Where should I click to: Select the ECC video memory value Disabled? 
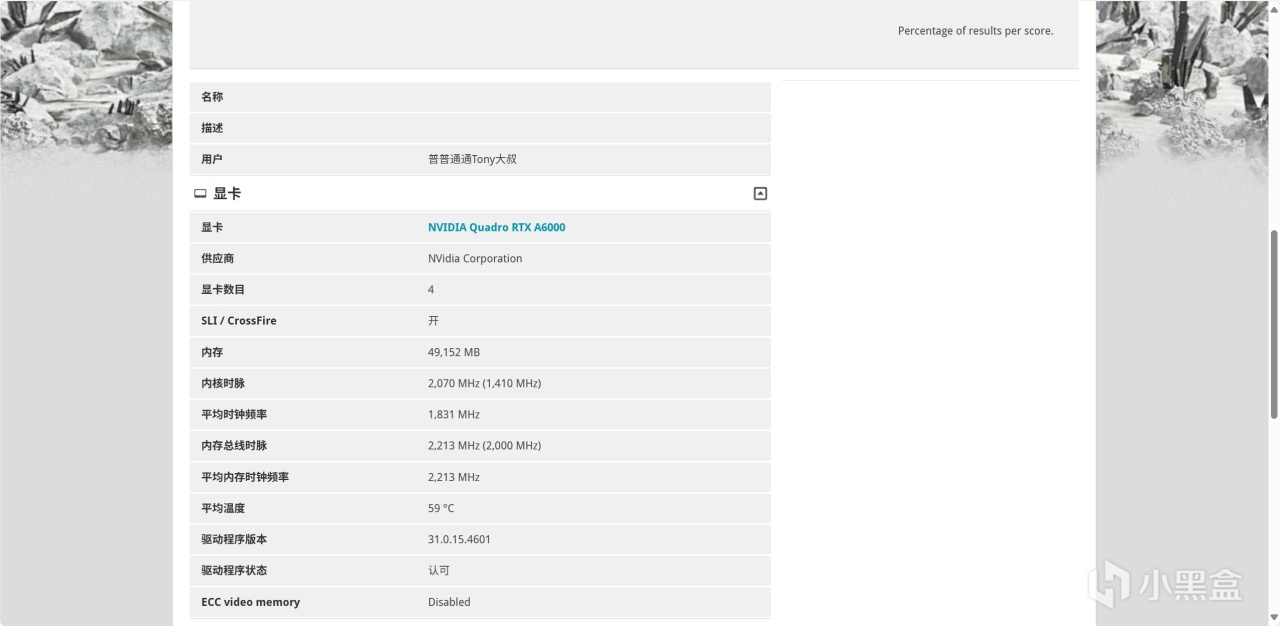[x=449, y=602]
